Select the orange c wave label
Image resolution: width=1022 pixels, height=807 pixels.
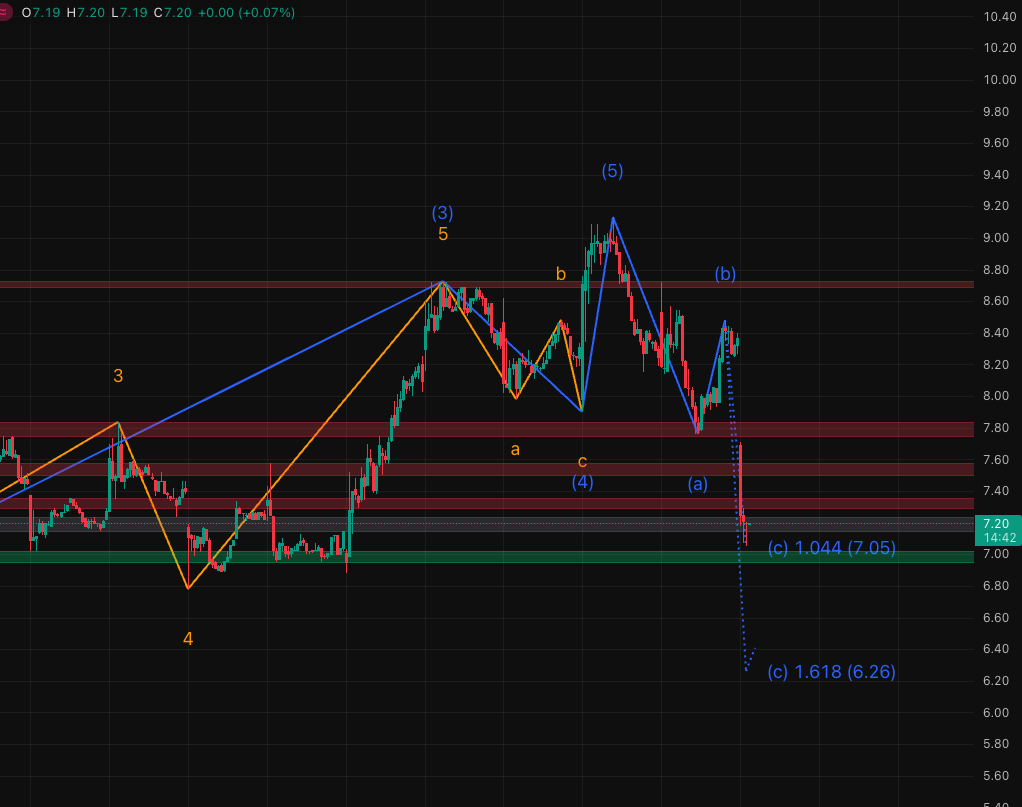583,462
